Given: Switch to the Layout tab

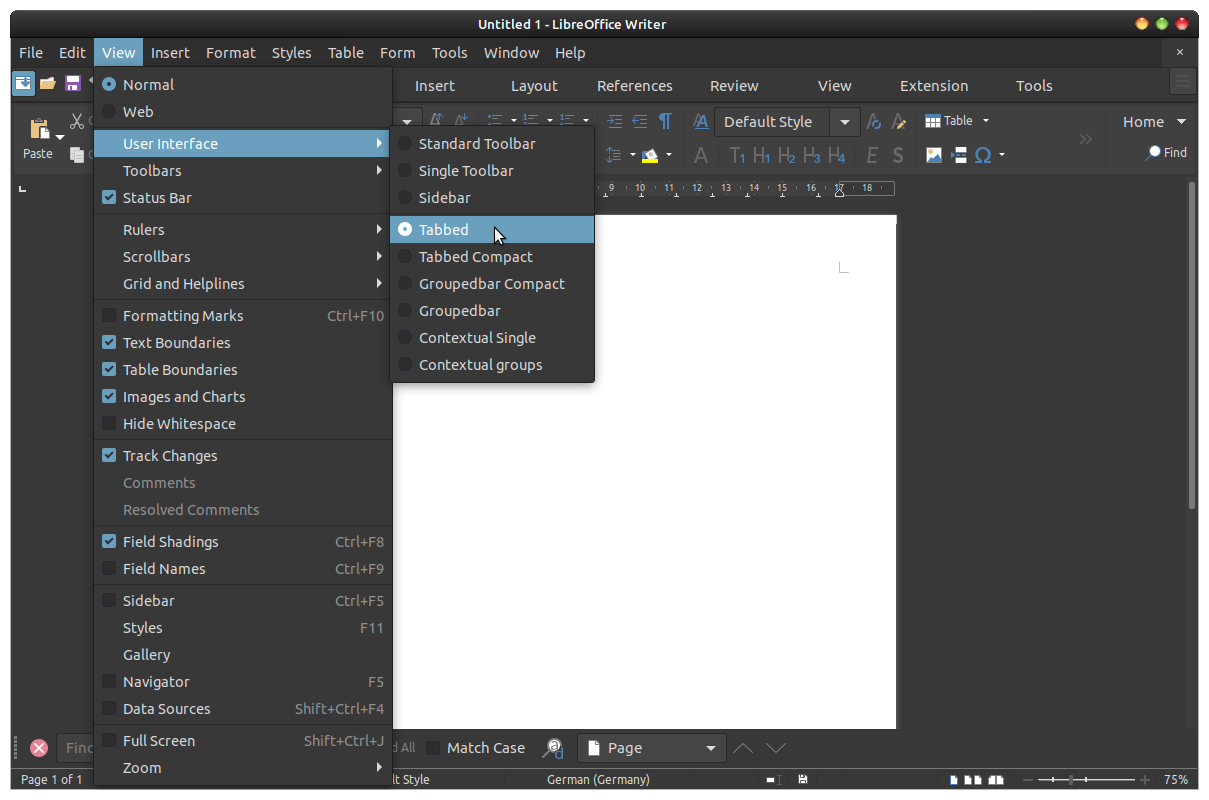Looking at the screenshot, I should point(534,86).
